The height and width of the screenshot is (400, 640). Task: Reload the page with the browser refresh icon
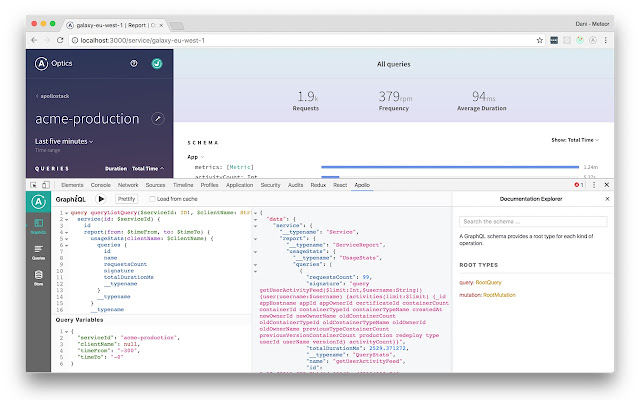(x=60, y=40)
